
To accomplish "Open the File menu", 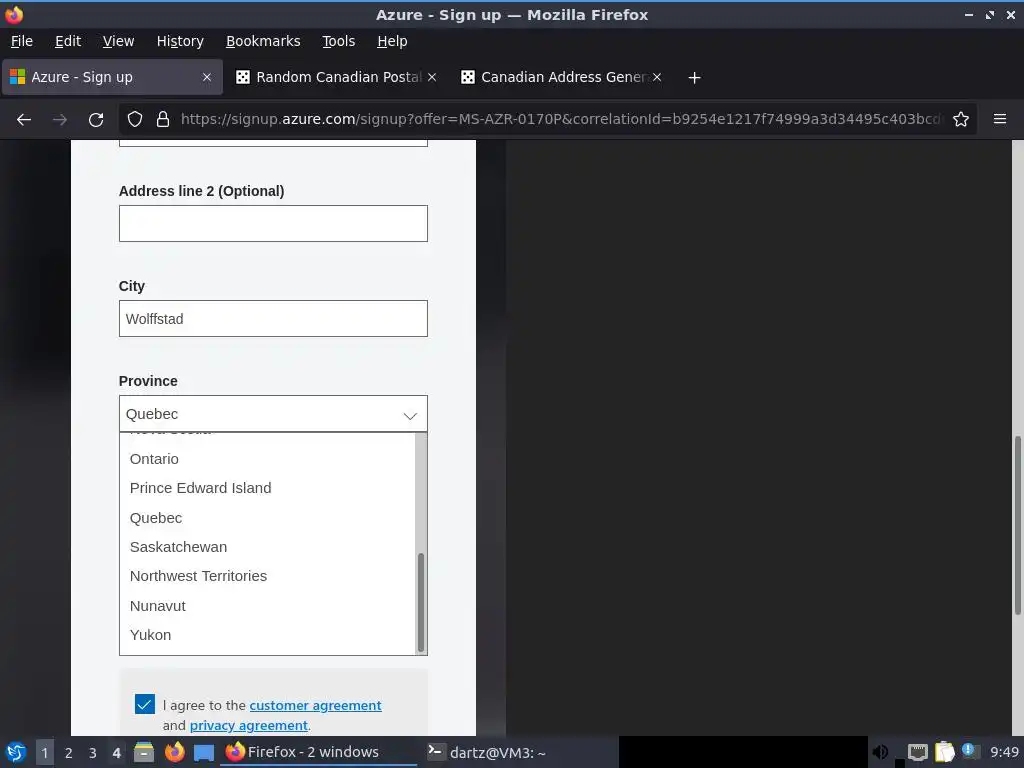I will point(22,41).
